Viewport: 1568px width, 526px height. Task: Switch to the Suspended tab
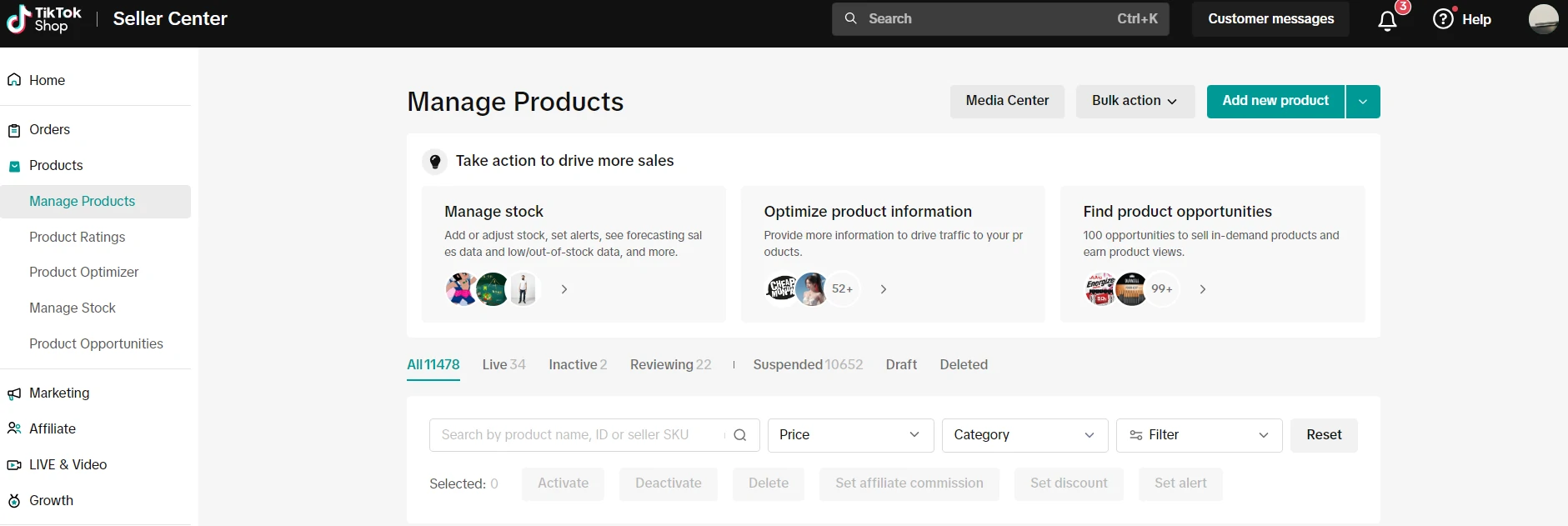click(x=807, y=364)
